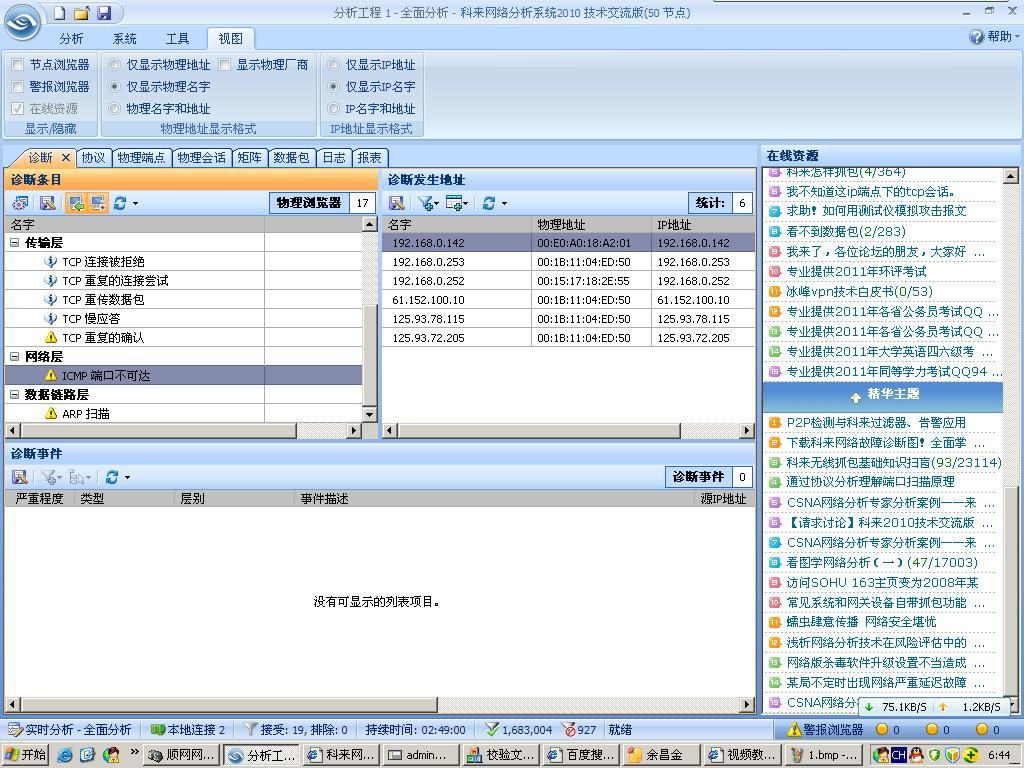
Task: Switch to the 系统 ribbon tab
Action: tap(125, 38)
